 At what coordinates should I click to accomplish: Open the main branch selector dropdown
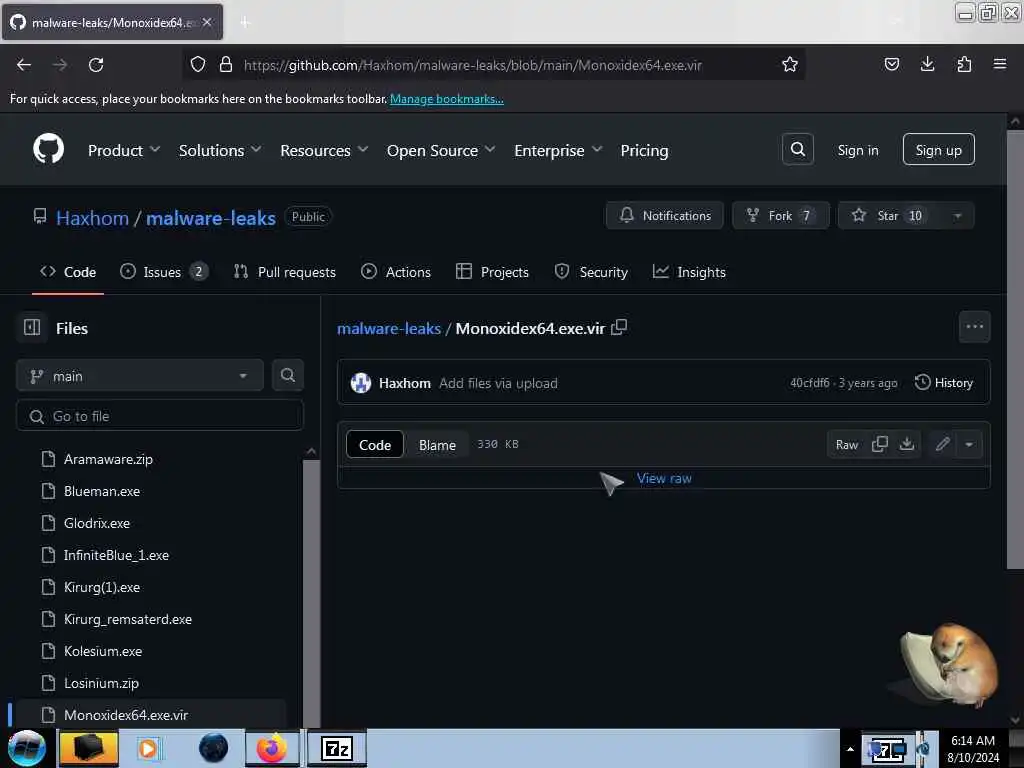[x=140, y=376]
